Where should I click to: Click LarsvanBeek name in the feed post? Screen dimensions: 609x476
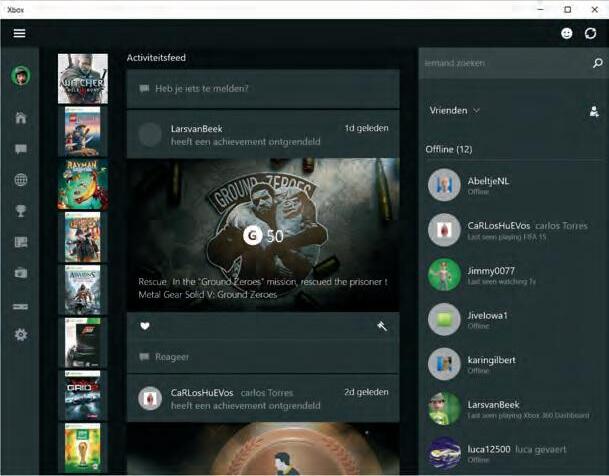pyautogui.click(x=197, y=129)
